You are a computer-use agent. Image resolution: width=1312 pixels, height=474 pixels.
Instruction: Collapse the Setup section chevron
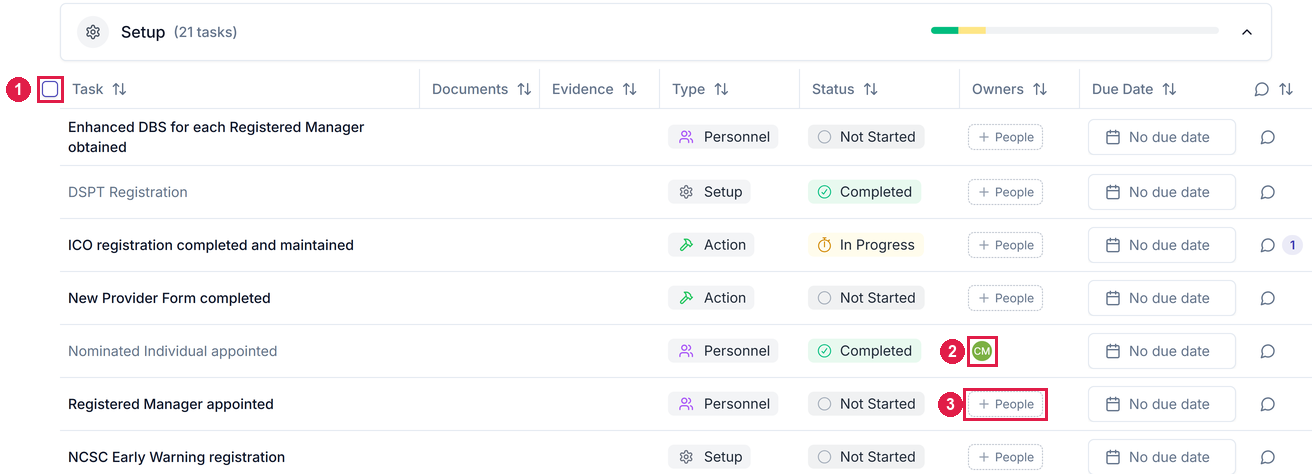(1247, 32)
